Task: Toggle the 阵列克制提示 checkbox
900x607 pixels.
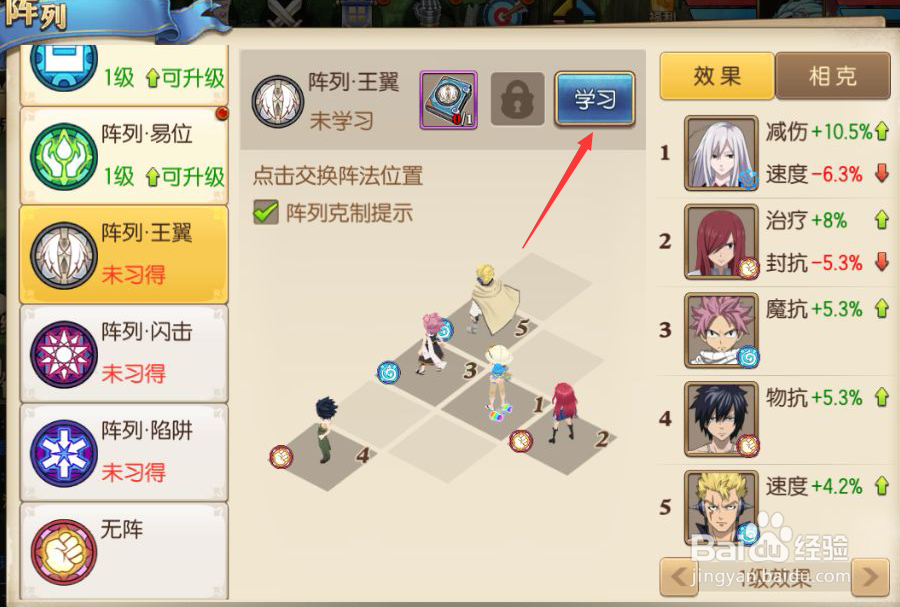Action: tap(266, 212)
